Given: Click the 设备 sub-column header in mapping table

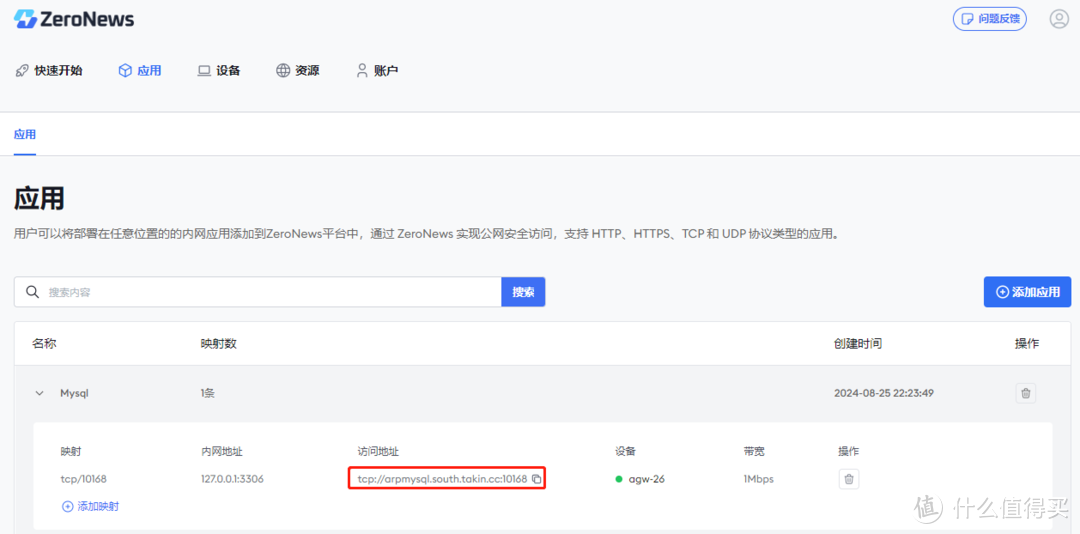Looking at the screenshot, I should point(625,452).
